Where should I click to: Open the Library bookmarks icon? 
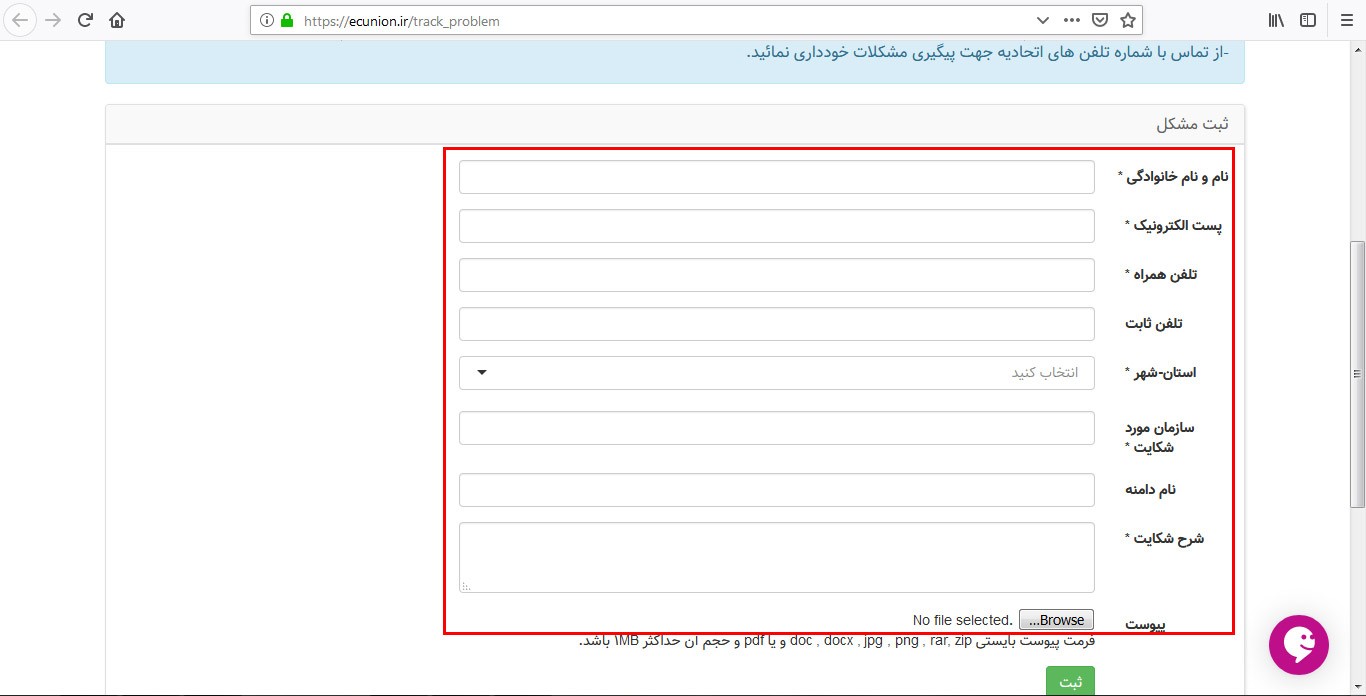click(1276, 20)
